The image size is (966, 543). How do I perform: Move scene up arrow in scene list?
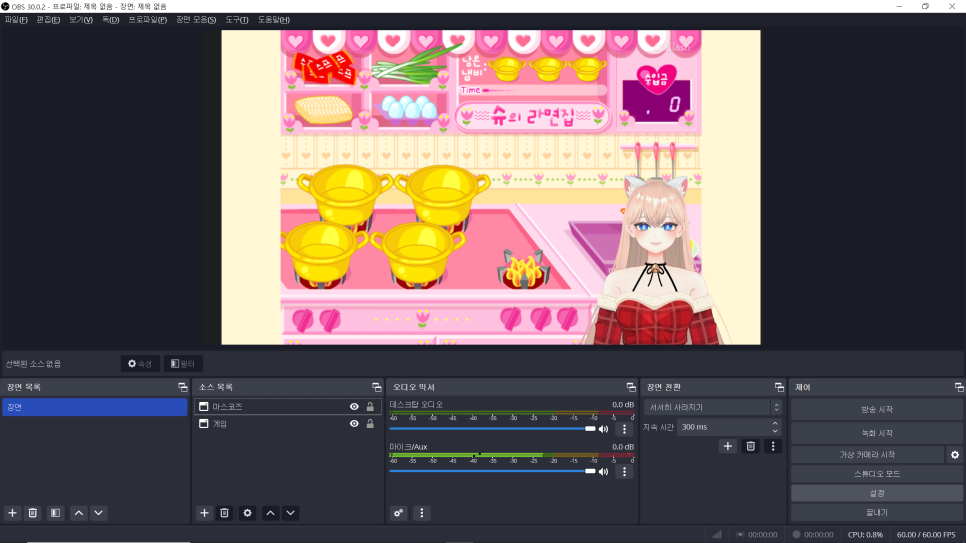click(79, 513)
